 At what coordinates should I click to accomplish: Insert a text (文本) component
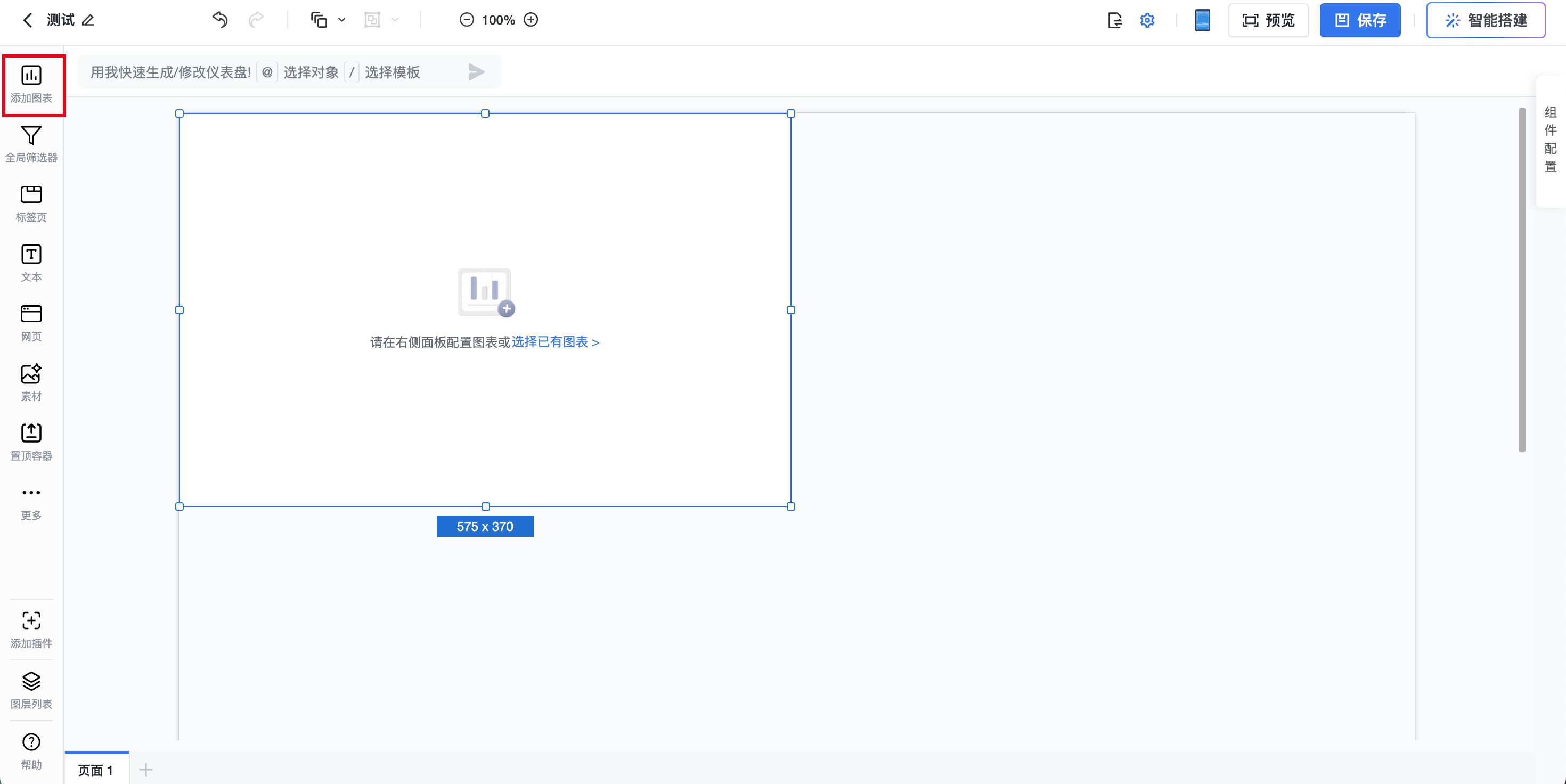coord(31,263)
